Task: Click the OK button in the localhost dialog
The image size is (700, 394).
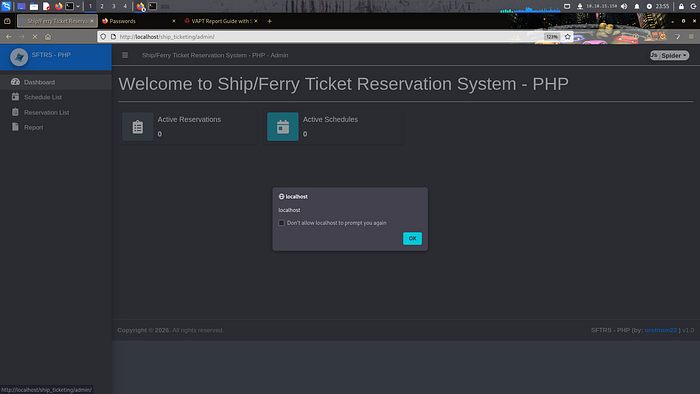Action: (412, 238)
